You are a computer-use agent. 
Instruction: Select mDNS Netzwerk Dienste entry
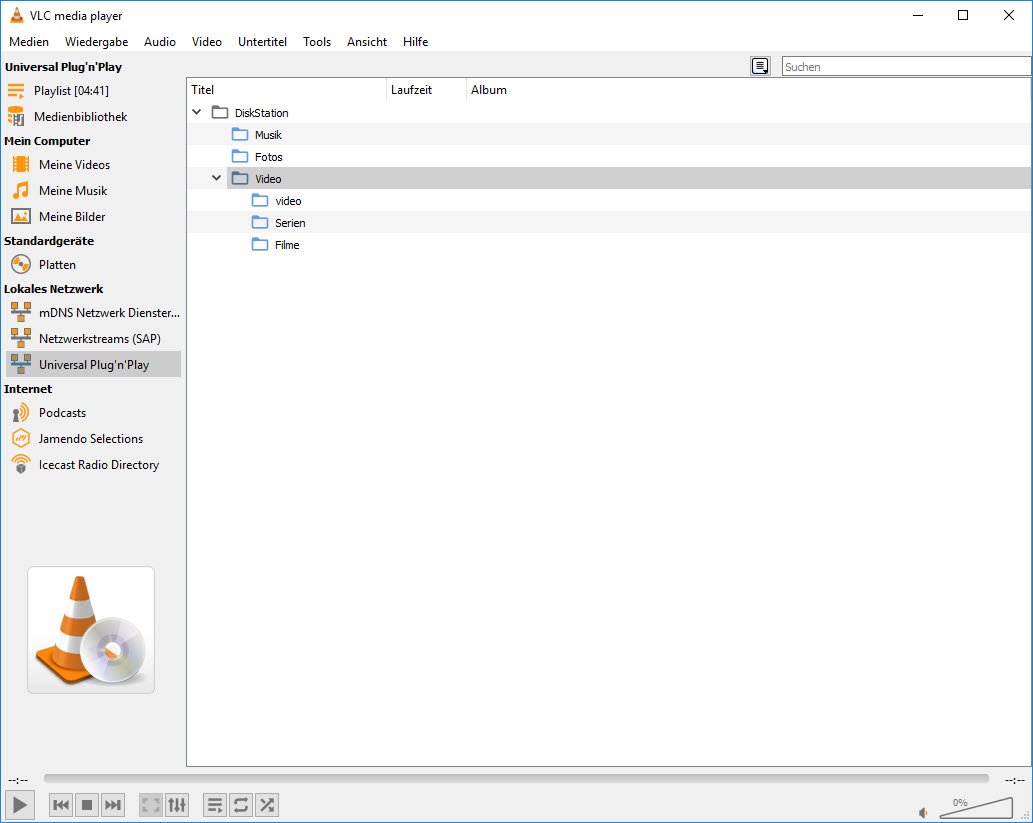[93, 312]
